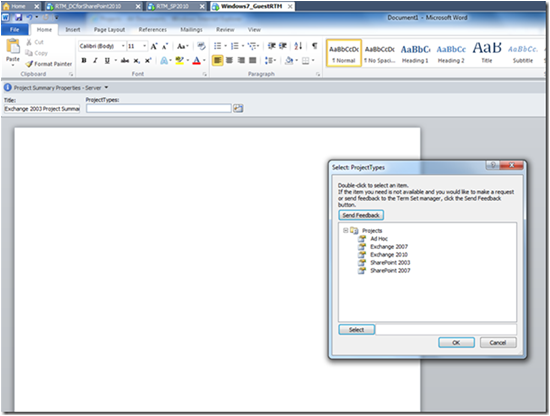Click the Save icon in Quick Access Toolbar
Viewport: 550px width, 416px height.
pyautogui.click(x=18, y=17)
